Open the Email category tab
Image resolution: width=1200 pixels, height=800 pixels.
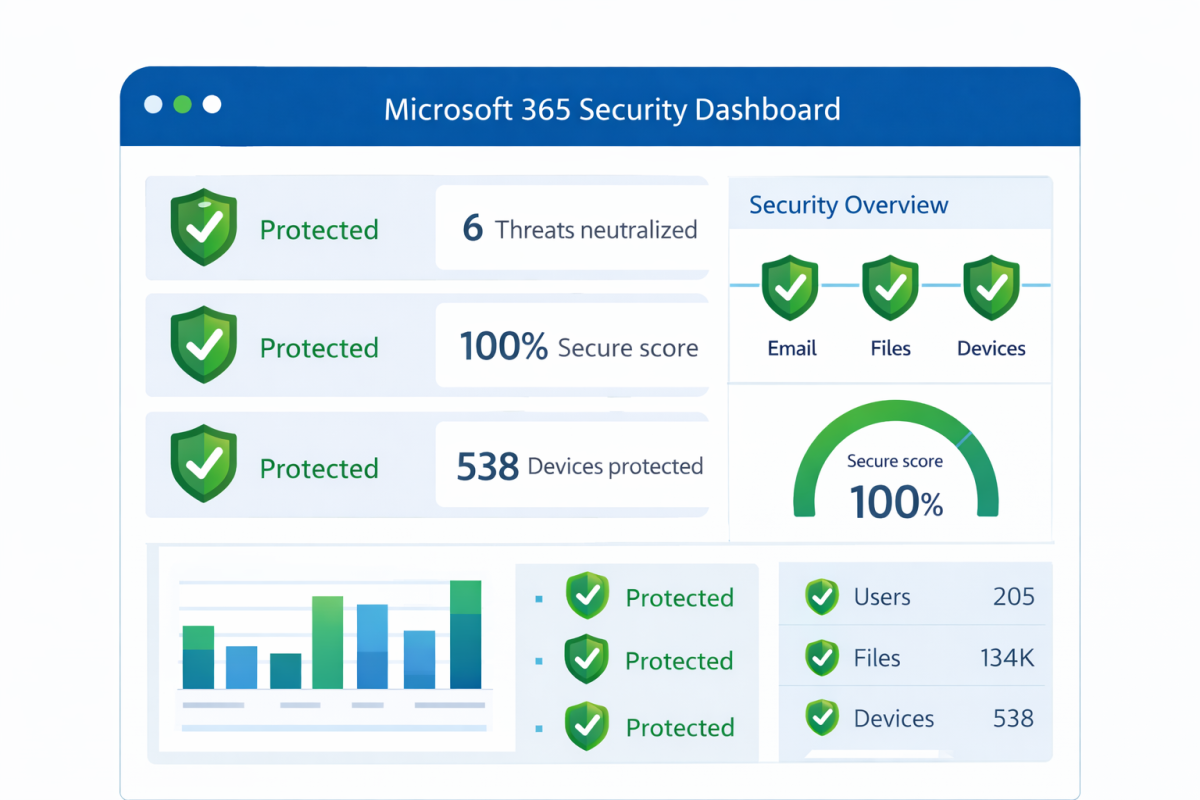[x=791, y=348]
